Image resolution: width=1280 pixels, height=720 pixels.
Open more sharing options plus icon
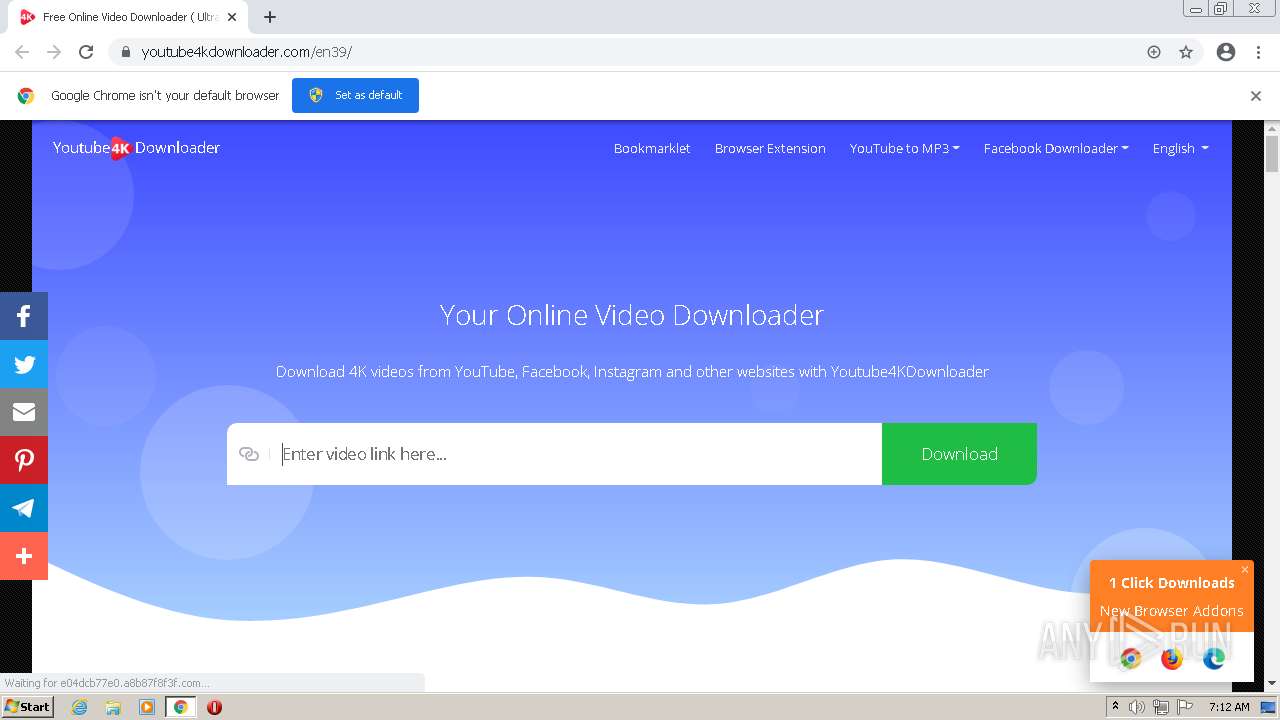(24, 556)
